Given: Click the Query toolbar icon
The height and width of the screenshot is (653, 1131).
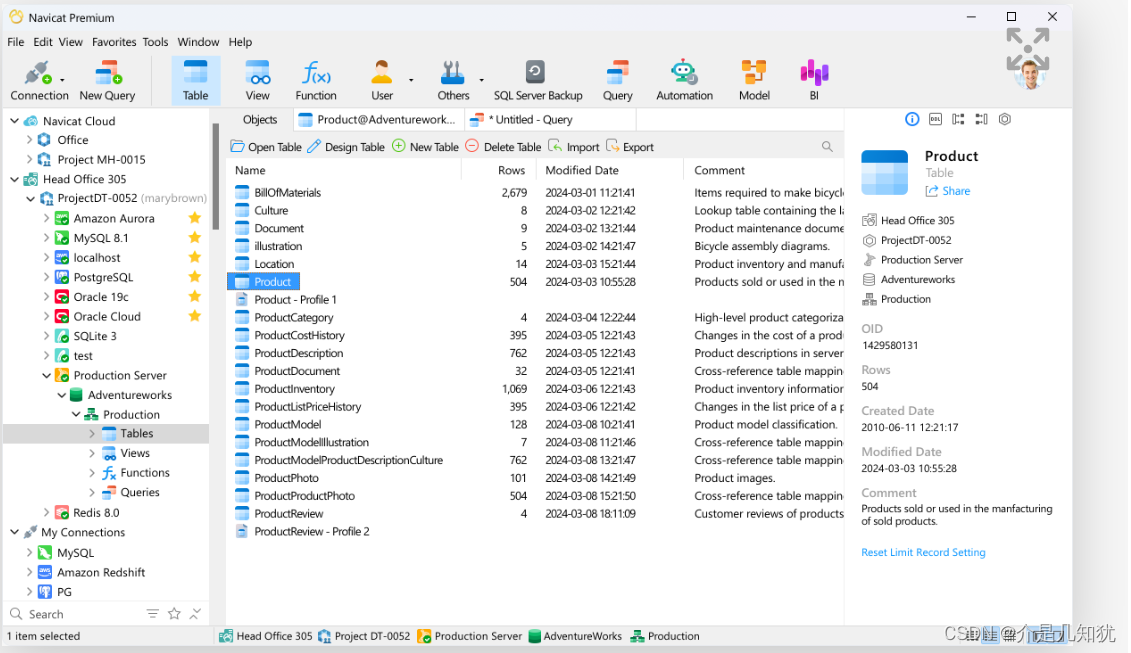Looking at the screenshot, I should [617, 80].
